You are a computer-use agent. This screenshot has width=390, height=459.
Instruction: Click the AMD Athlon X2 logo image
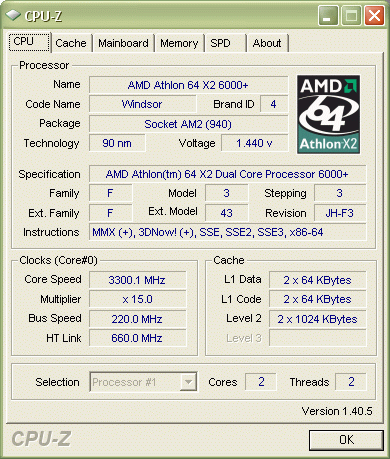328,114
